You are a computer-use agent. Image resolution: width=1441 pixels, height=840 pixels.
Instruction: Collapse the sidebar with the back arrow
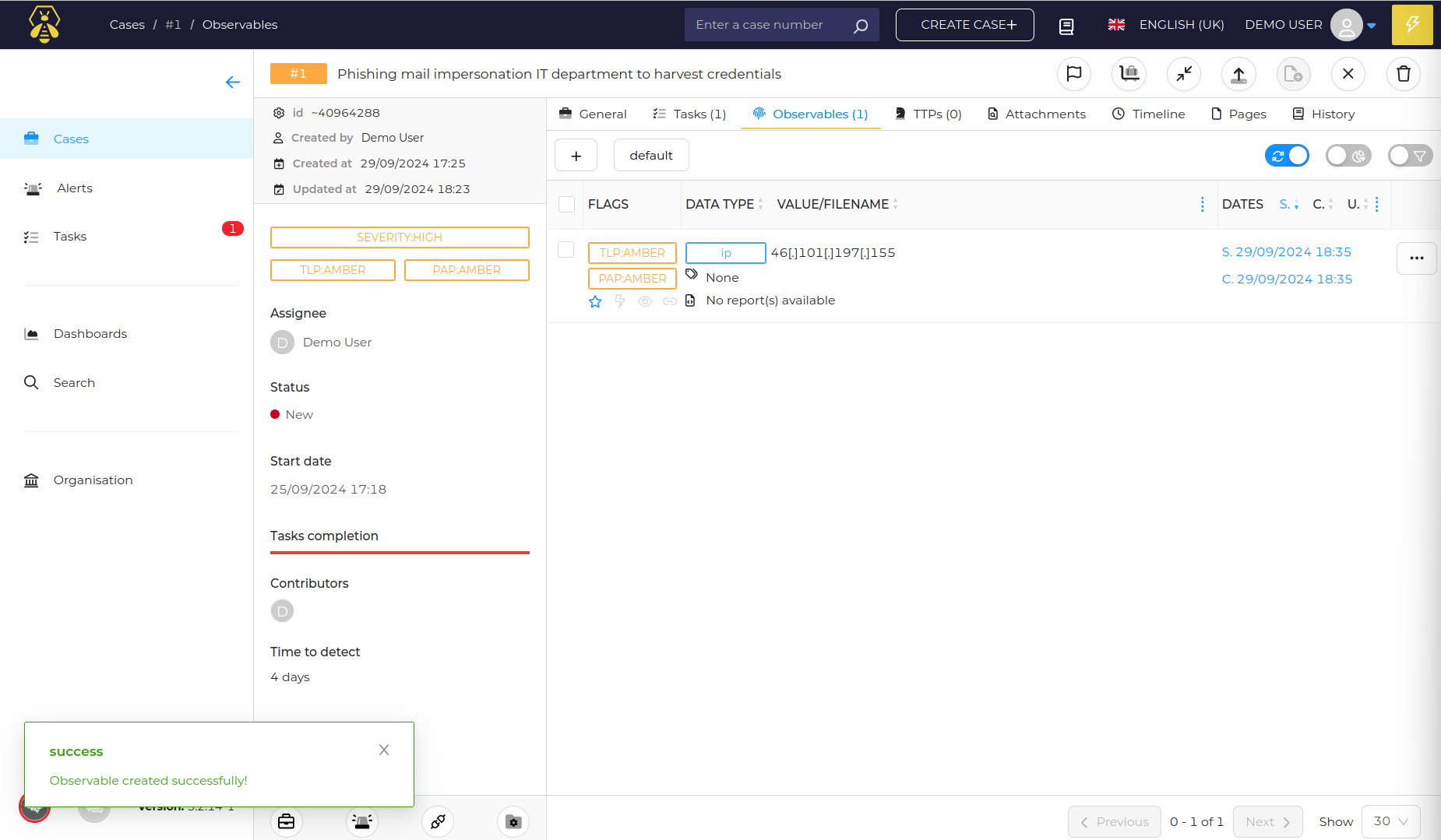(232, 83)
